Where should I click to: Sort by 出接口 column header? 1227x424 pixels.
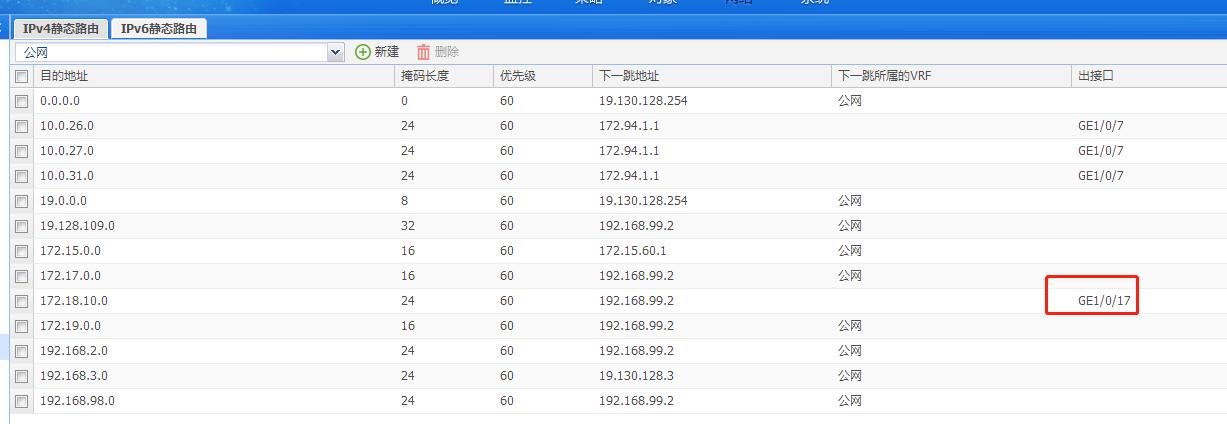pos(1149,76)
